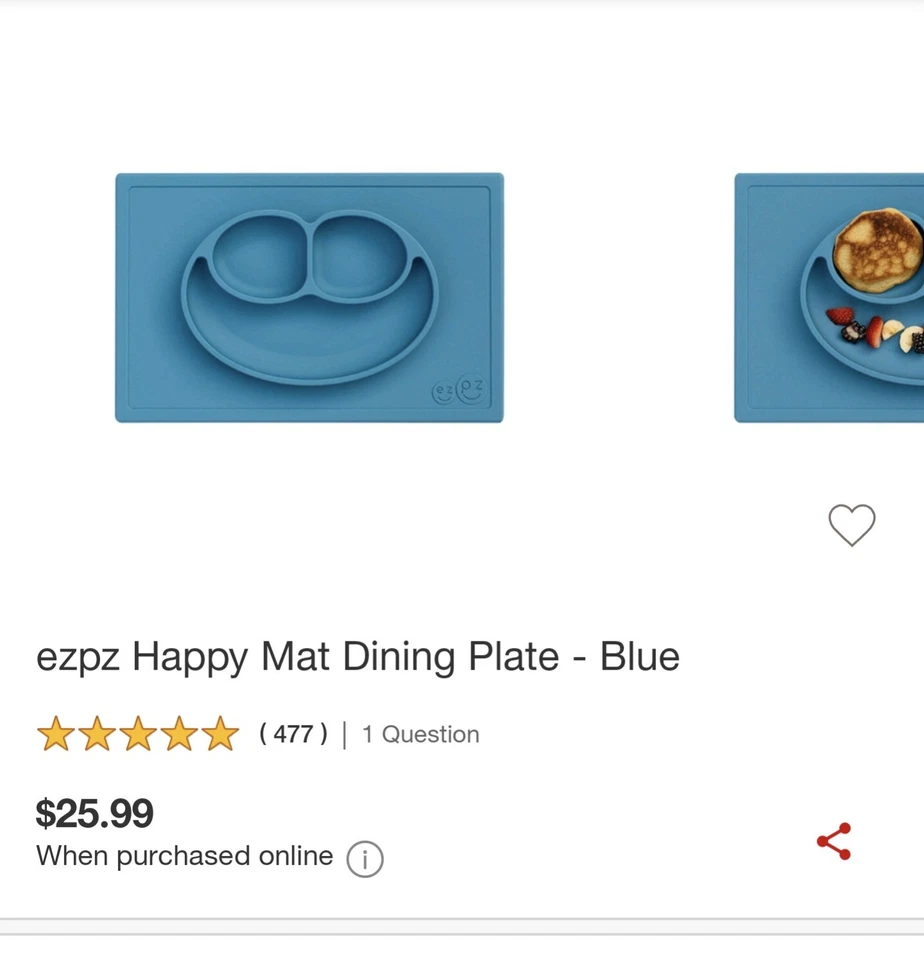The height and width of the screenshot is (960, 924).
Task: Click the ezpz Happy Mat product title
Action: coord(357,657)
